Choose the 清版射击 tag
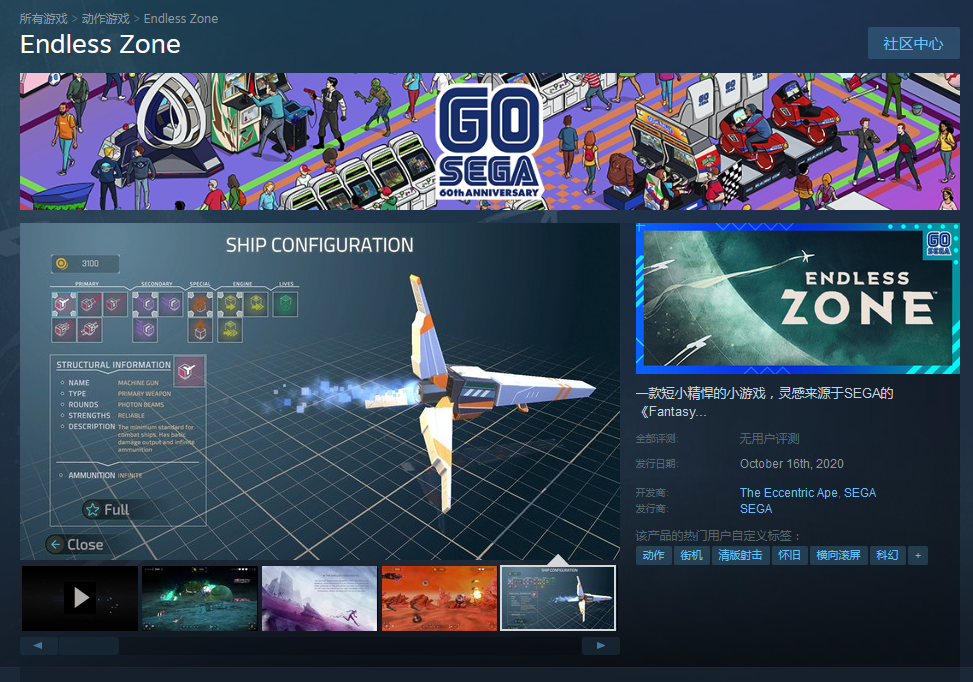The width and height of the screenshot is (973, 682). [740, 555]
